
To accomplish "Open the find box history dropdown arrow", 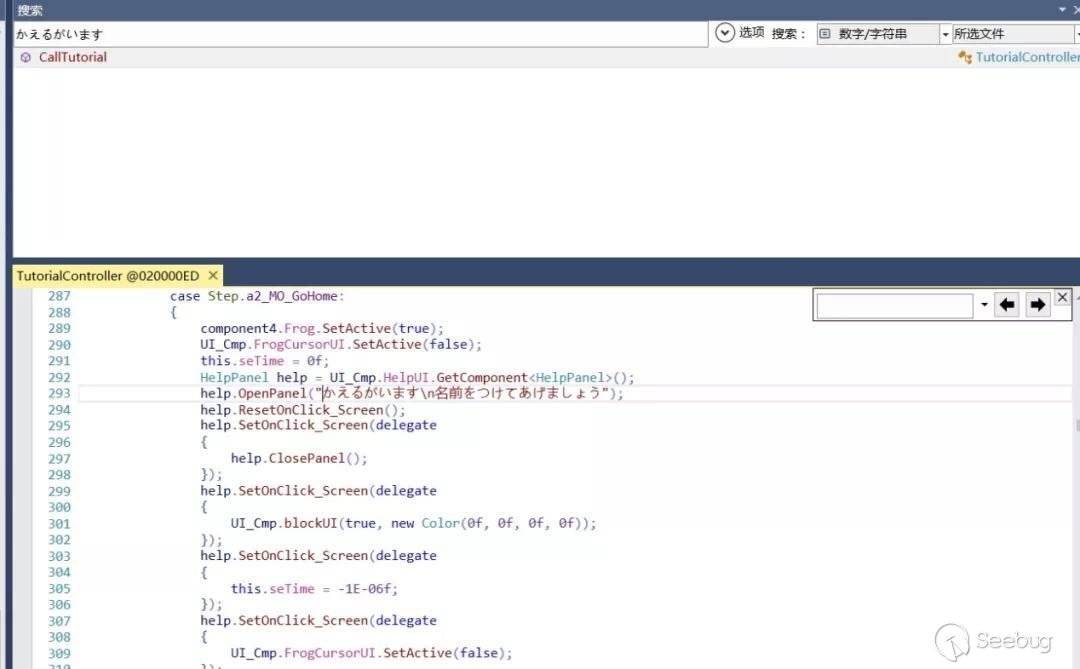I will pyautogui.click(x=985, y=305).
